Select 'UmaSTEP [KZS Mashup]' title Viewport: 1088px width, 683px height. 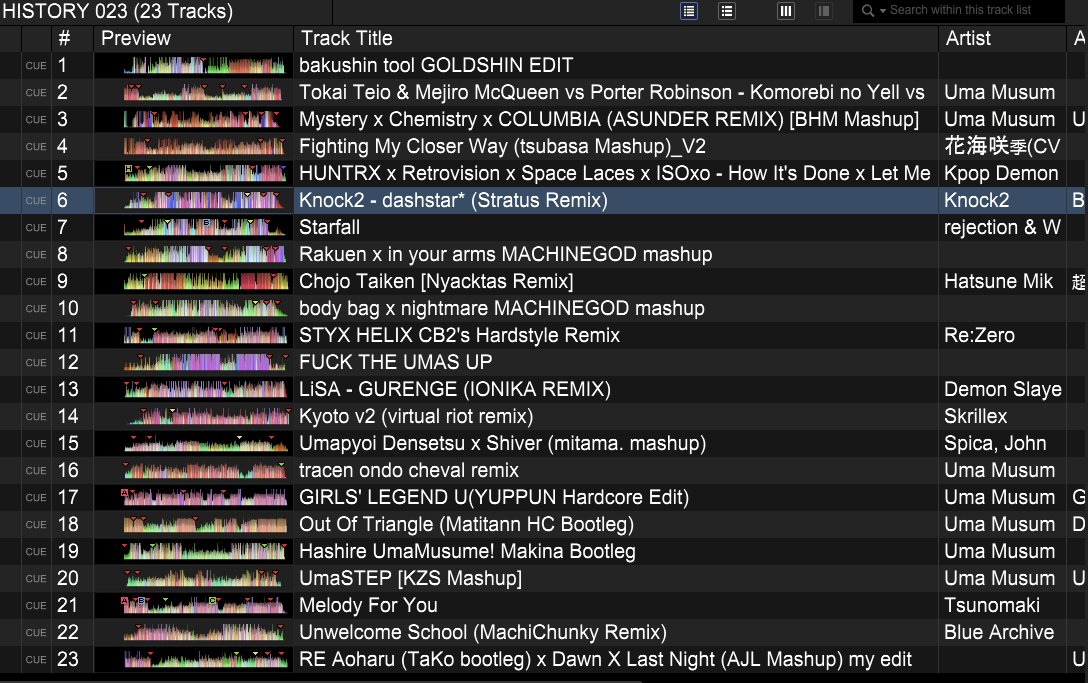[410, 578]
